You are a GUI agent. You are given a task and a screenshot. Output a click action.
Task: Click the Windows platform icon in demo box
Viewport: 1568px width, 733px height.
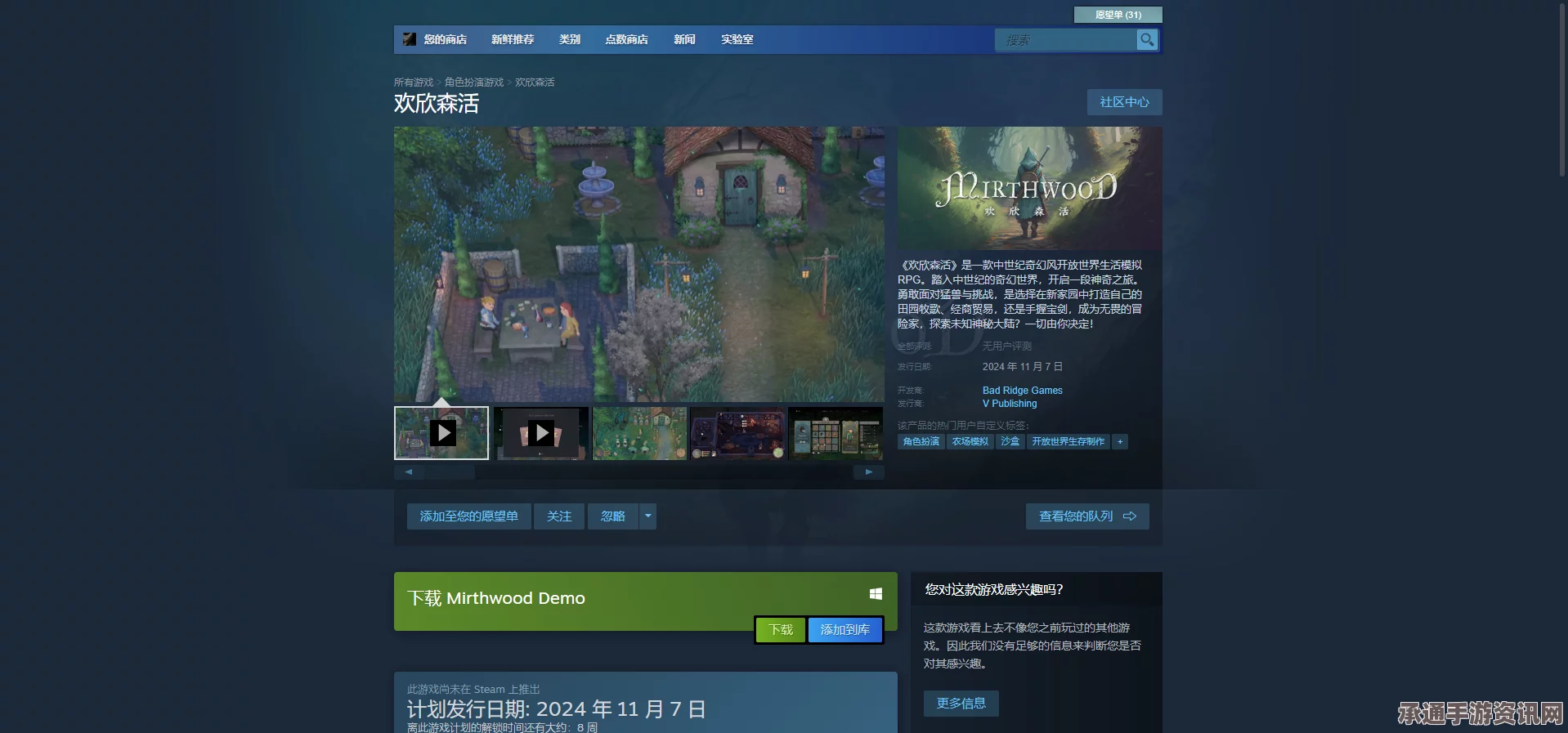pos(876,594)
